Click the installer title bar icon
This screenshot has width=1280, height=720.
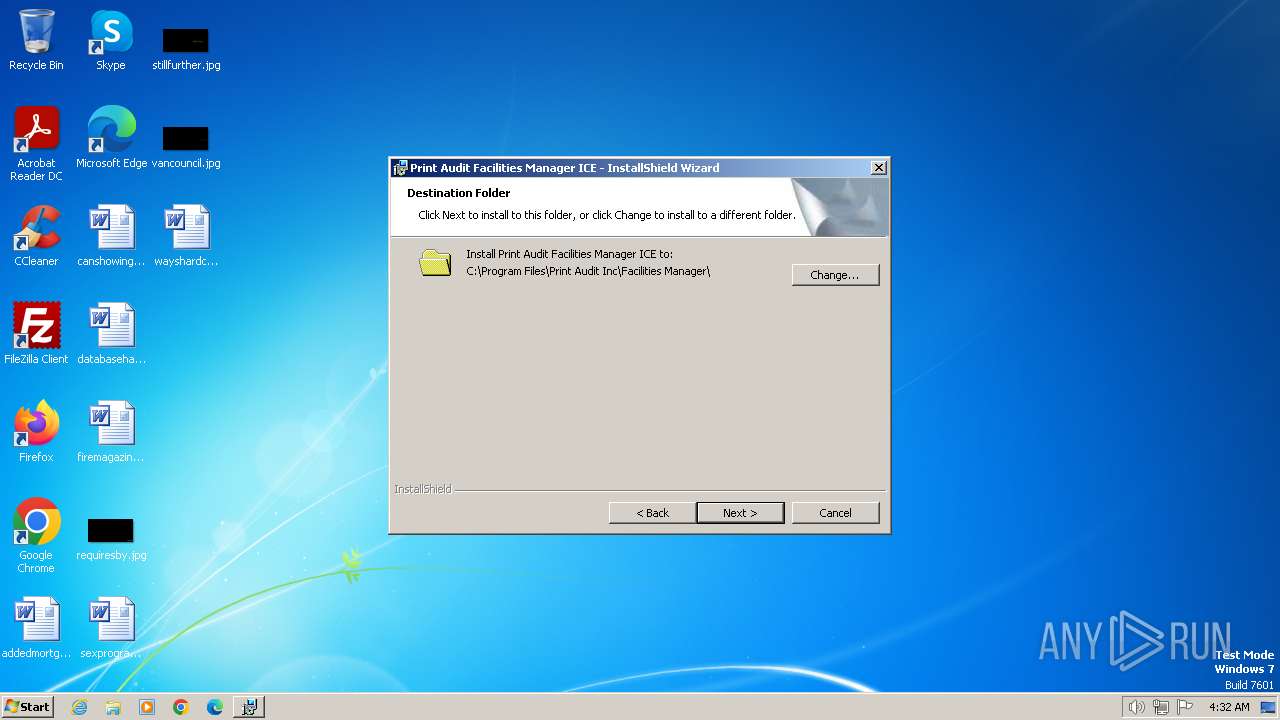(400, 168)
